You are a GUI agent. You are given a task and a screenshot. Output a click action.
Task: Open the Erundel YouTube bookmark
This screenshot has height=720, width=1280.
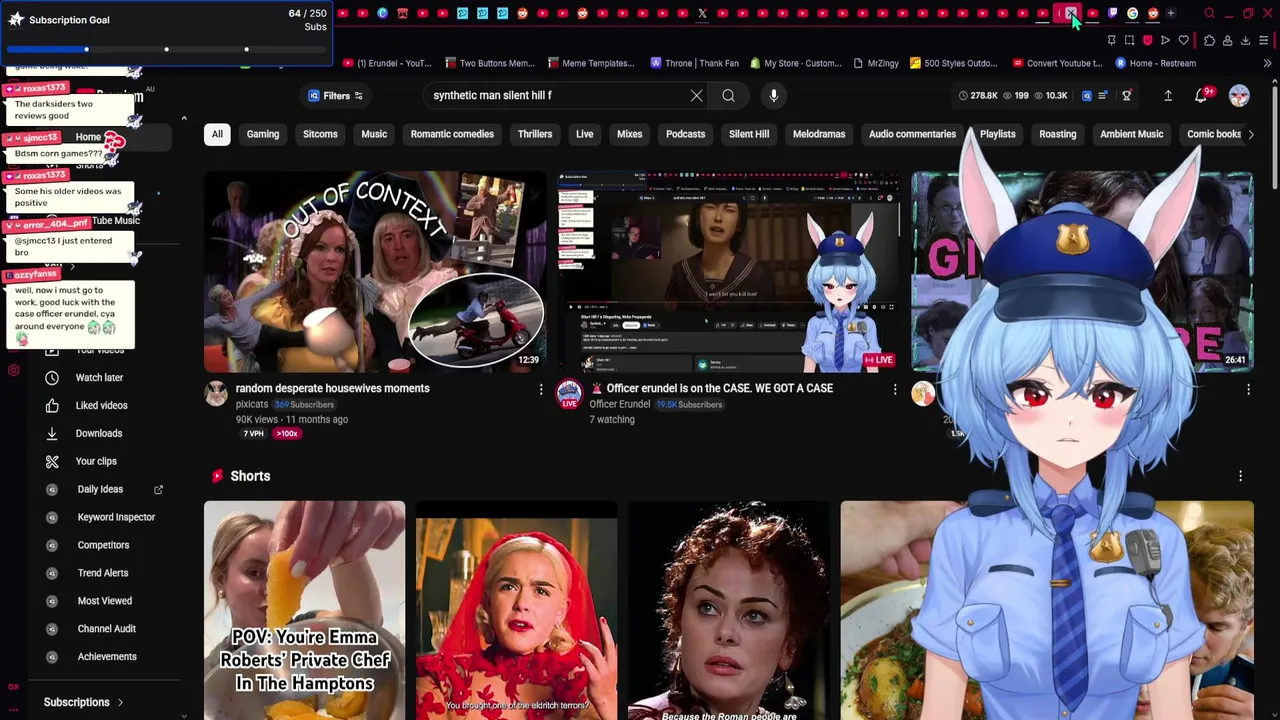click(387, 63)
